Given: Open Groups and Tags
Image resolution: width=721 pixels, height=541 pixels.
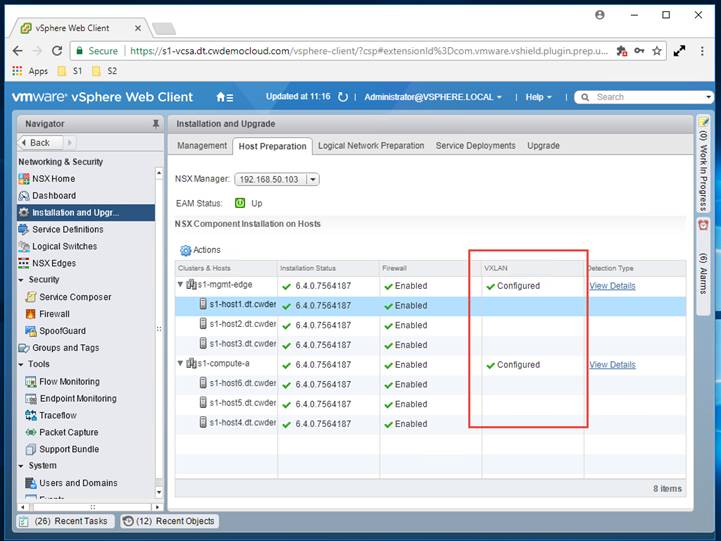Looking at the screenshot, I should click(65, 348).
